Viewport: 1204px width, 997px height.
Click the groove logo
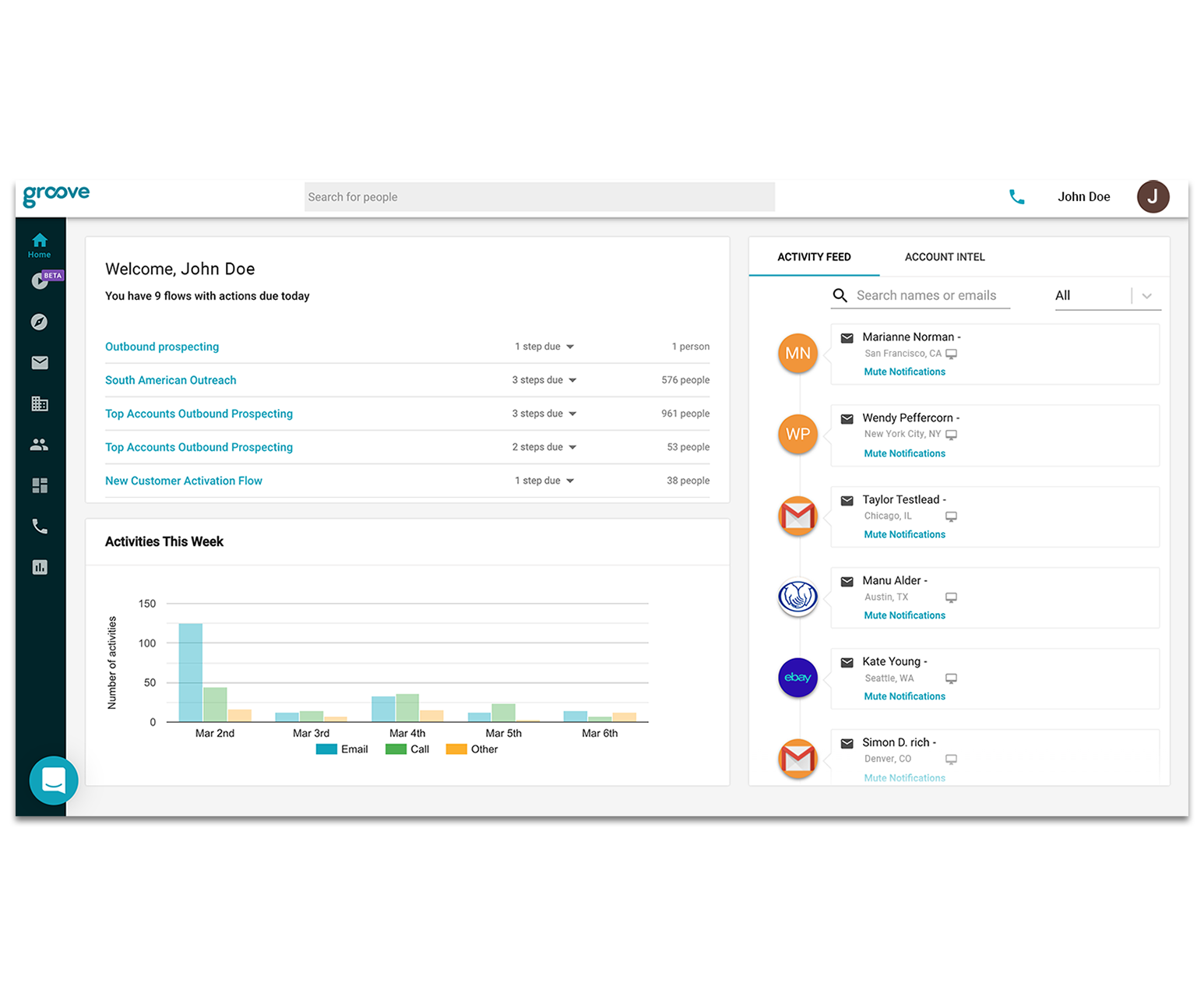pyautogui.click(x=56, y=196)
